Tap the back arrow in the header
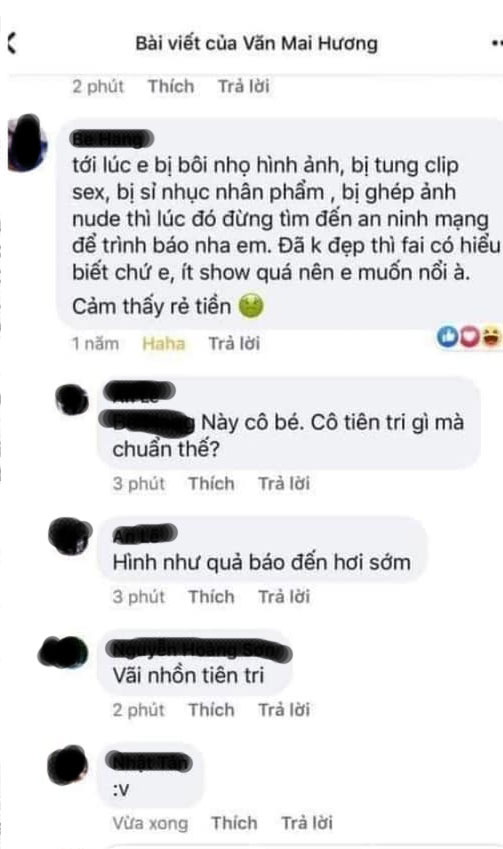The image size is (503, 849). pos(12,43)
